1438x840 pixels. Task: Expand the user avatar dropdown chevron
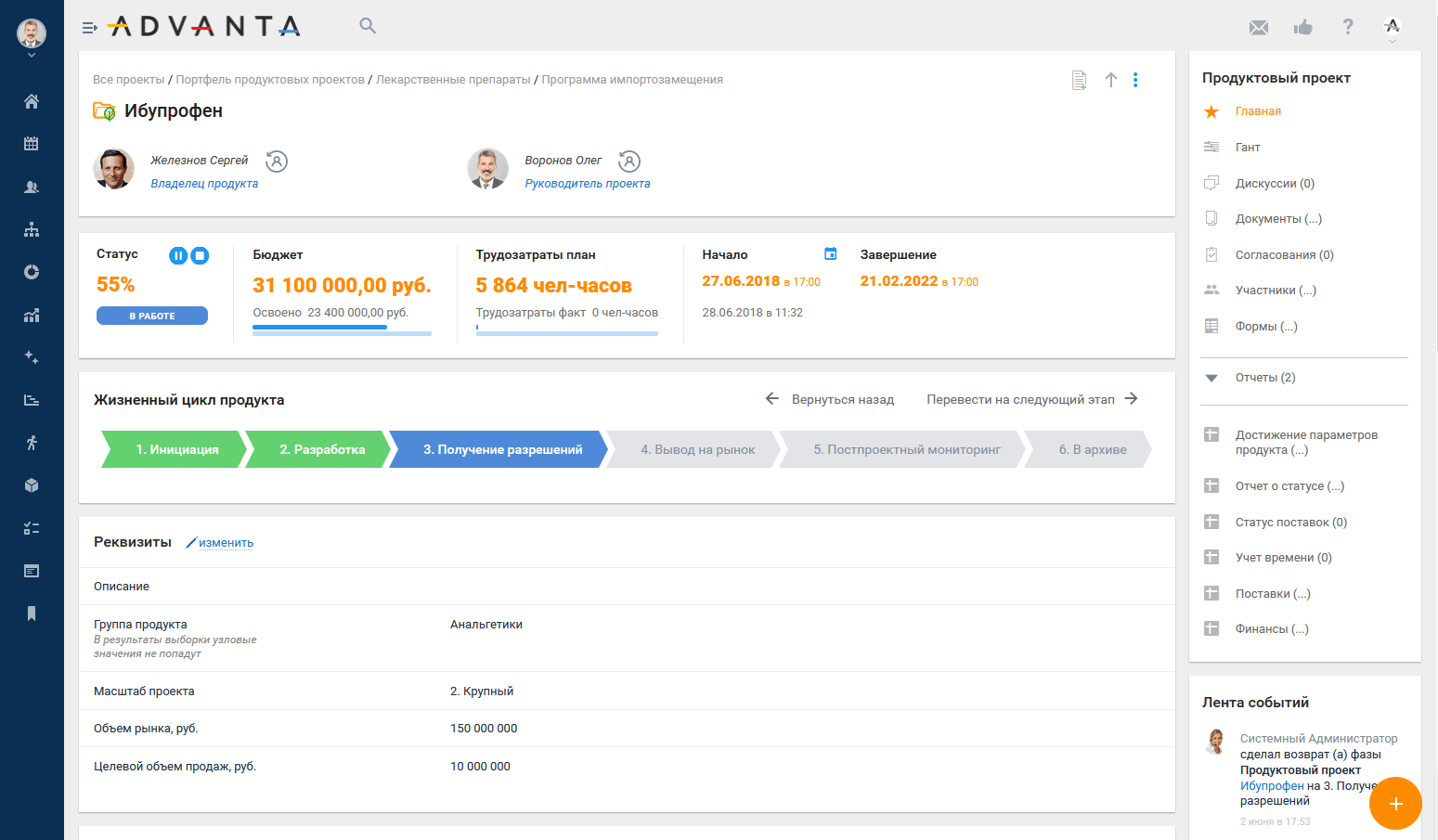[32, 56]
